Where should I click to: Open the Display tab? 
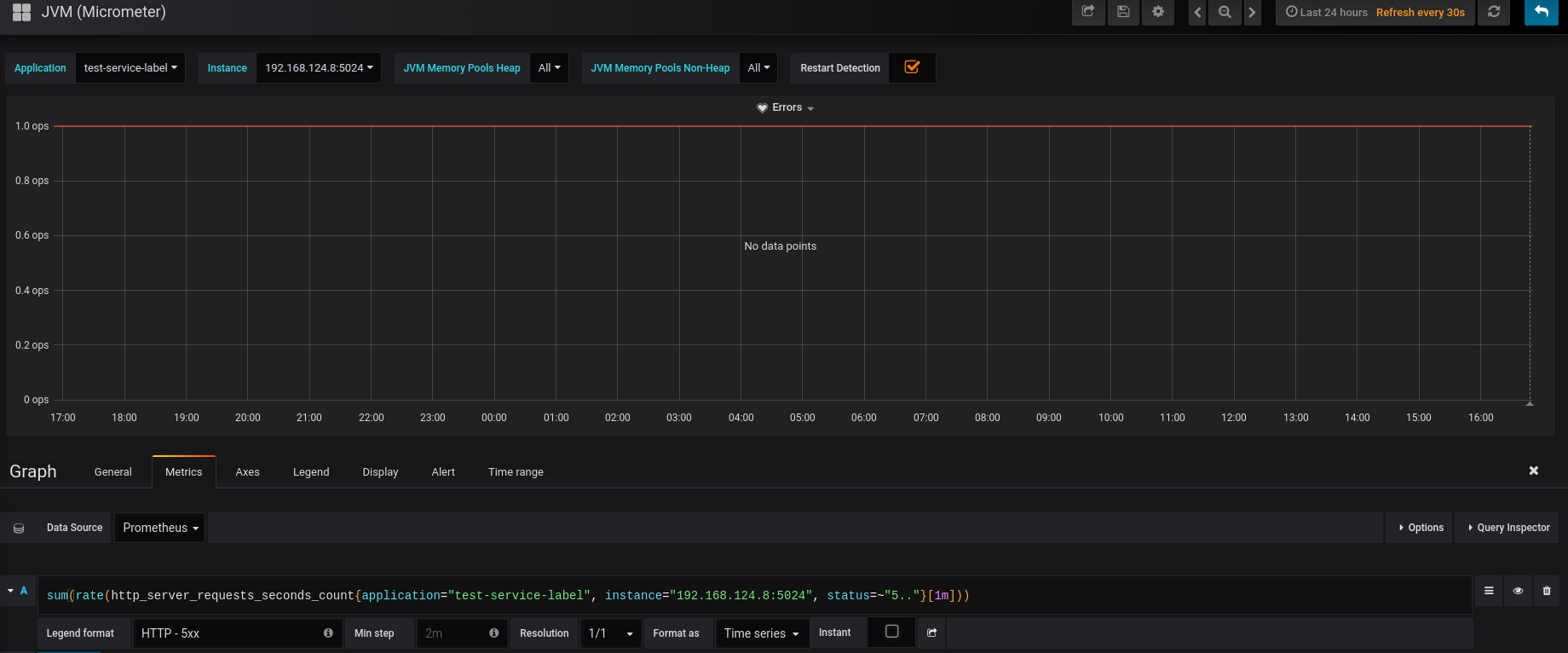pos(380,471)
